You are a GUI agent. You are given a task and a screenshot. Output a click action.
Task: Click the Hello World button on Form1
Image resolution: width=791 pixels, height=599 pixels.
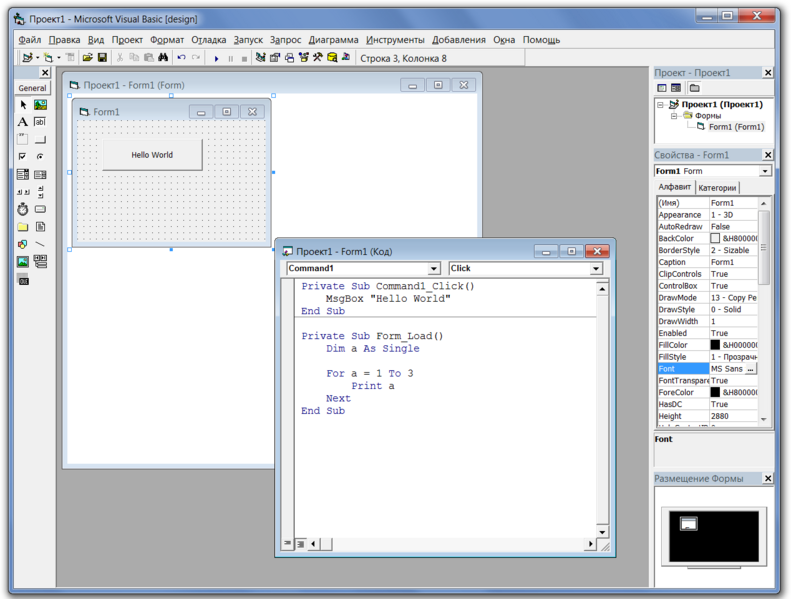[152, 155]
